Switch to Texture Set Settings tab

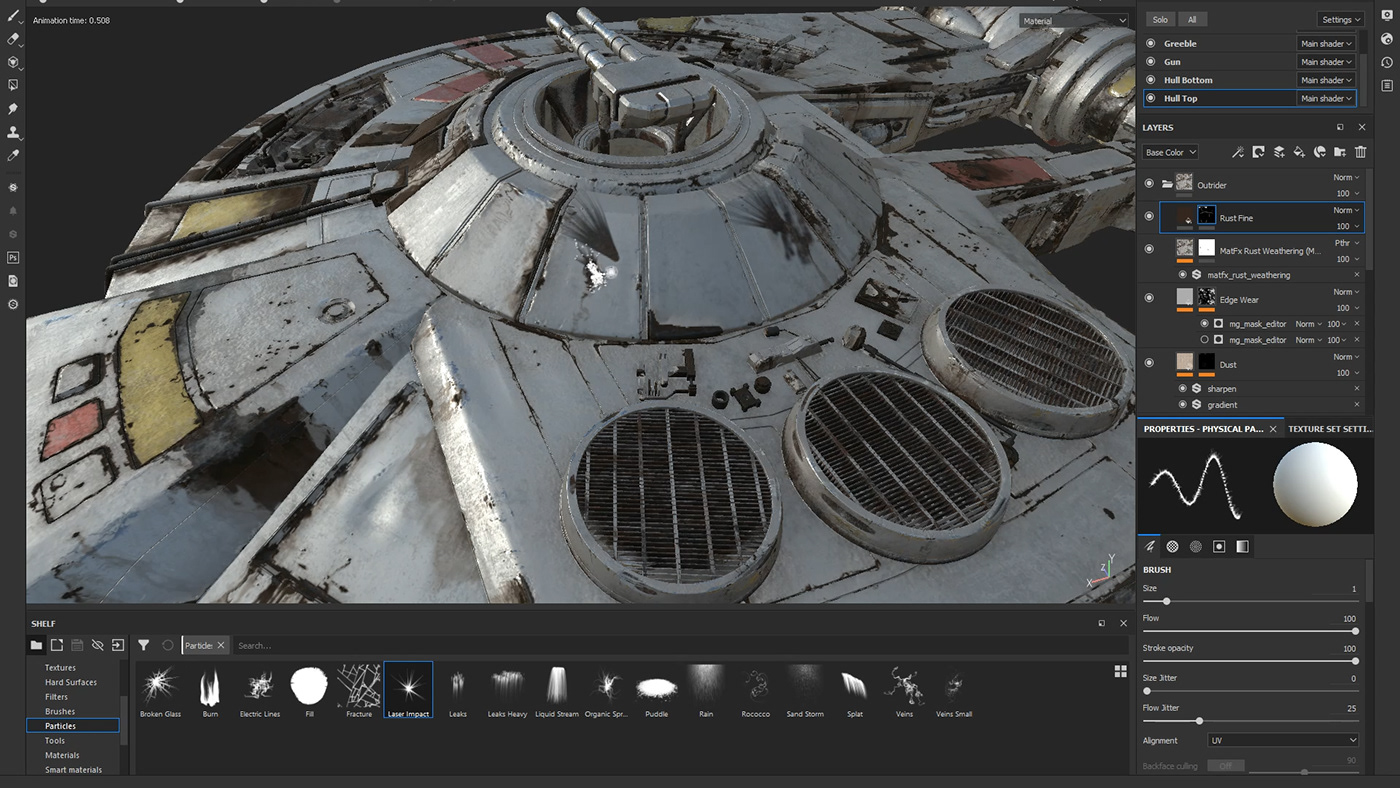(x=1330, y=428)
